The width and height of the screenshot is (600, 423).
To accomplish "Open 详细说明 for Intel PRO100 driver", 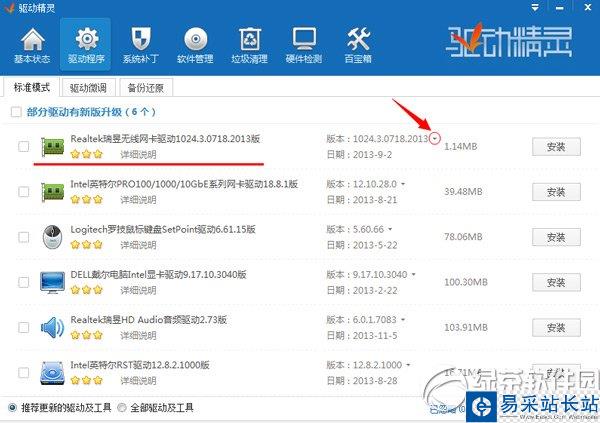I will tap(139, 200).
